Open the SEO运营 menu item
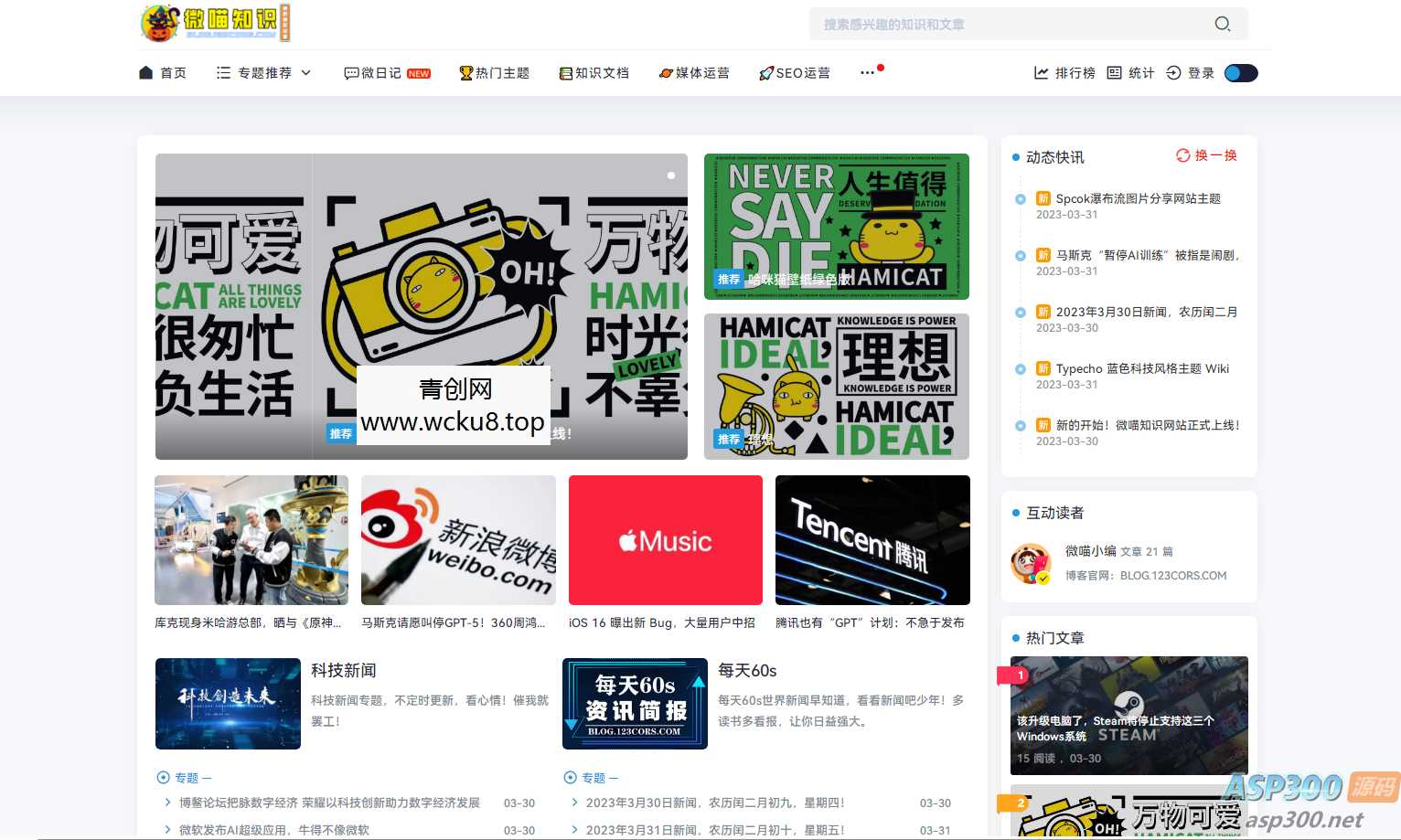The width and height of the screenshot is (1401, 840). 795,73
